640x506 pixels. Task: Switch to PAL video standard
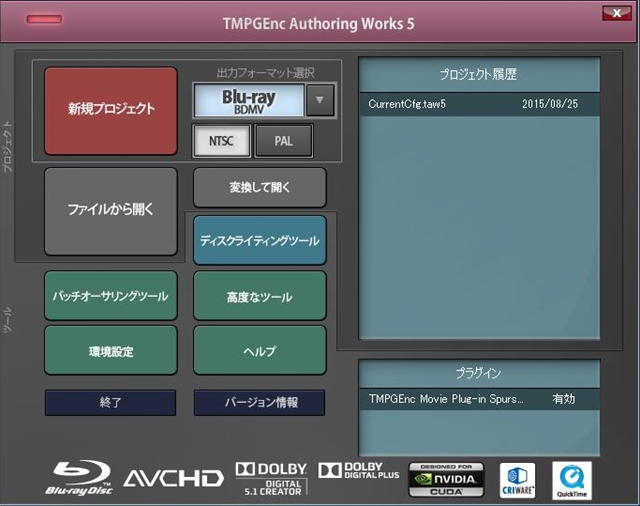click(284, 141)
